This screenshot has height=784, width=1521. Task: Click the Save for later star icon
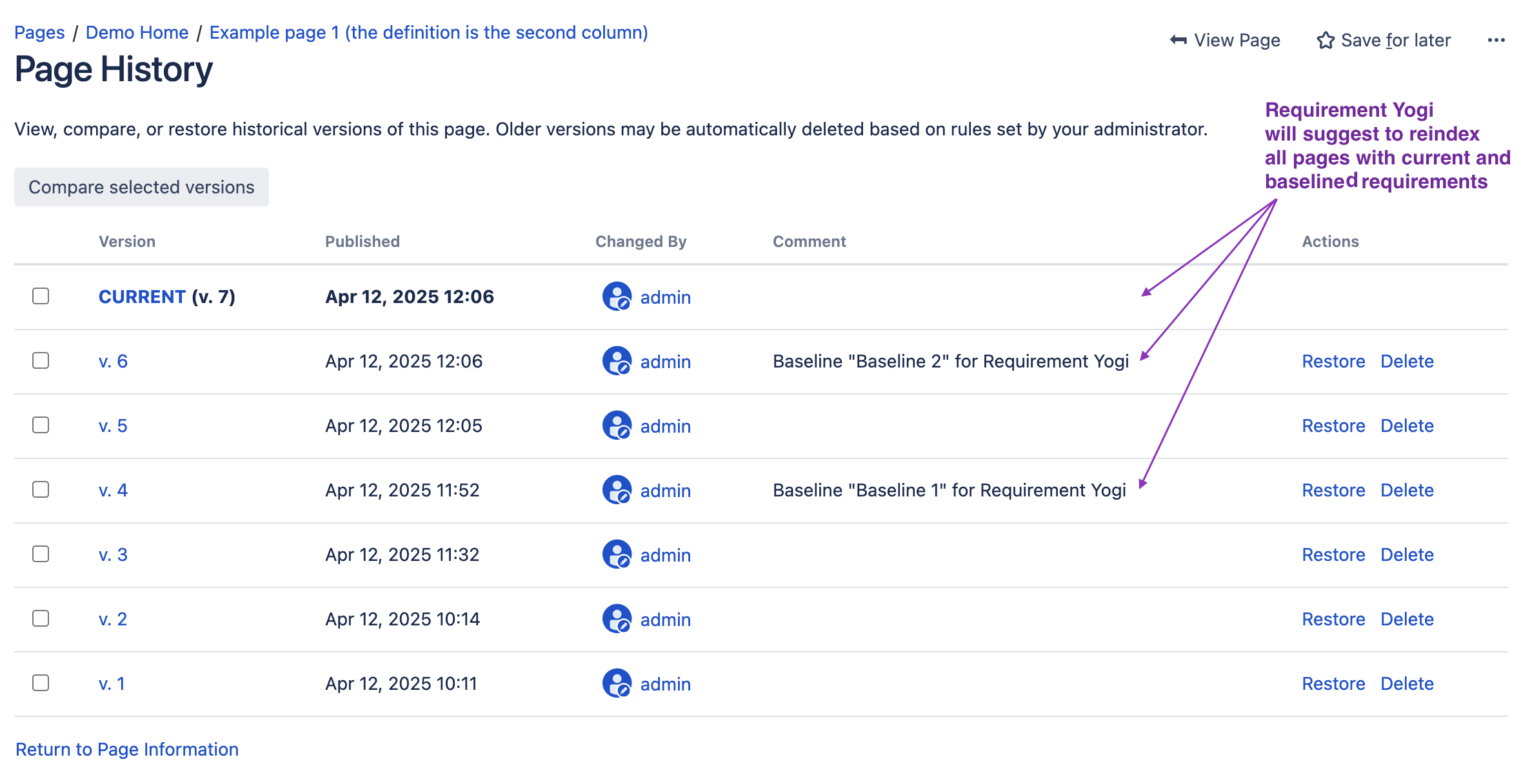pos(1325,40)
